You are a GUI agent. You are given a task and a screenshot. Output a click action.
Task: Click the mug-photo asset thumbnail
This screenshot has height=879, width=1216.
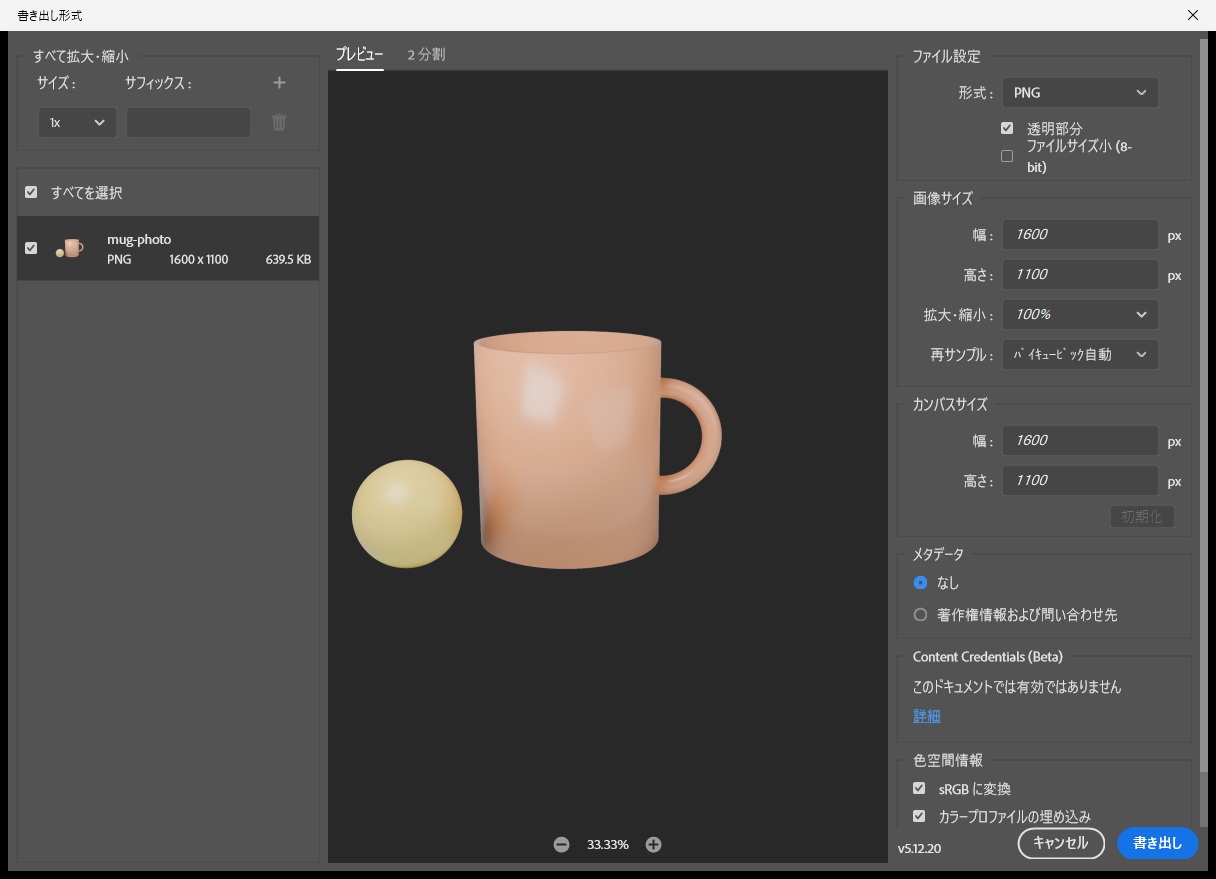coord(69,248)
